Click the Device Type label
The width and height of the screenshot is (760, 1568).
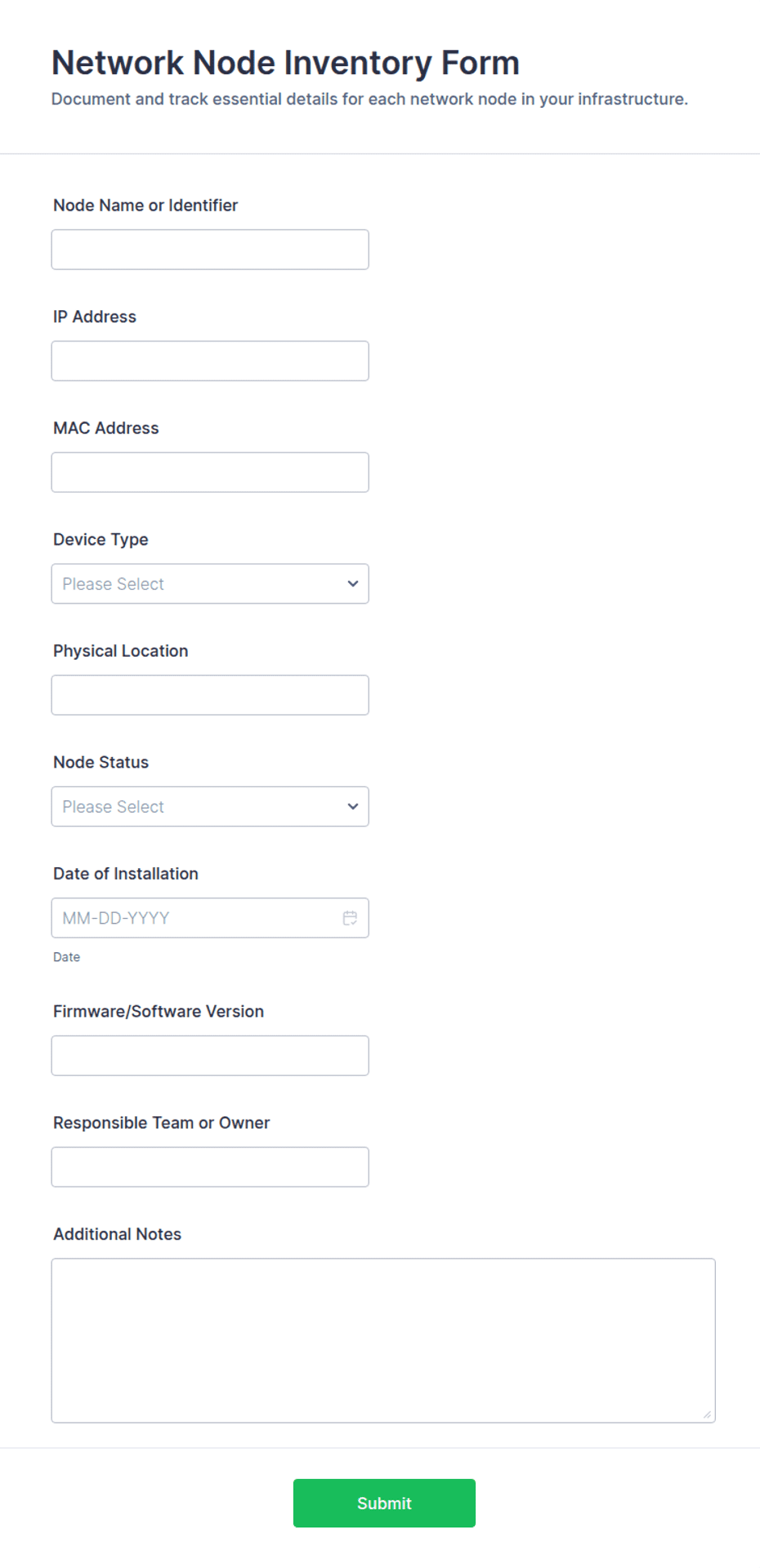[101, 540]
